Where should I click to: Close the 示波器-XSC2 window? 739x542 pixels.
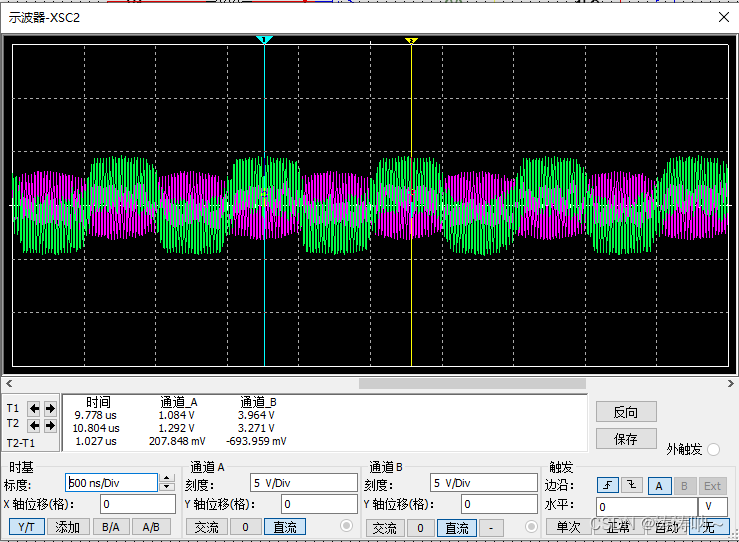724,17
